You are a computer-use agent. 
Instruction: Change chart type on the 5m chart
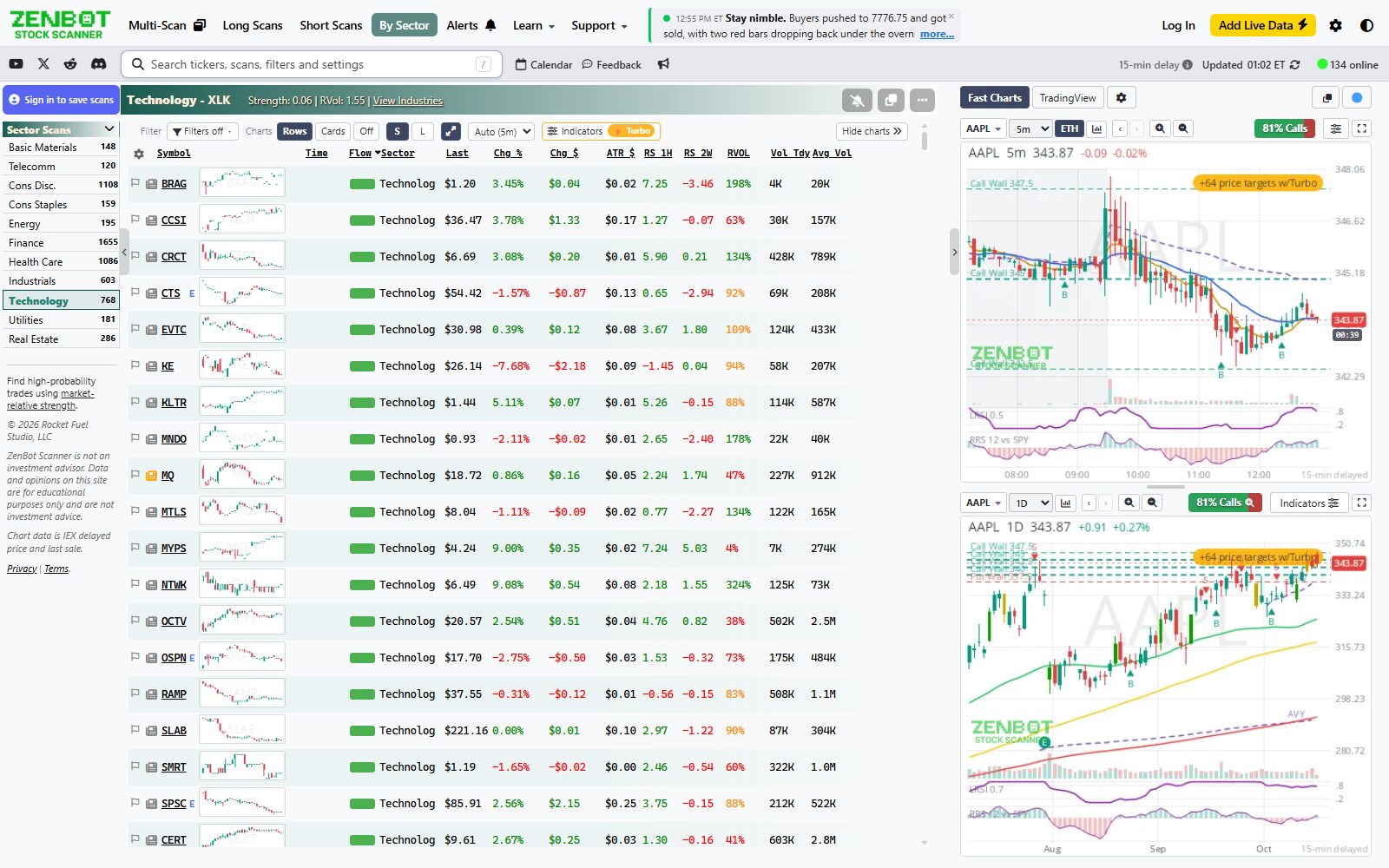point(1097,128)
